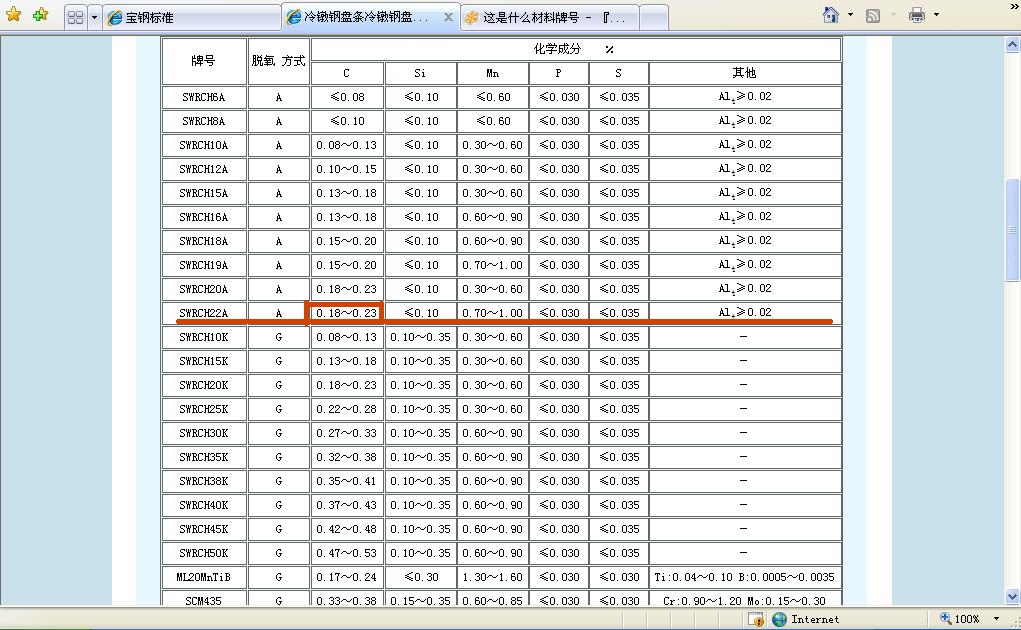
Task: Click the SWRCH45K grade cell
Action: point(204,529)
